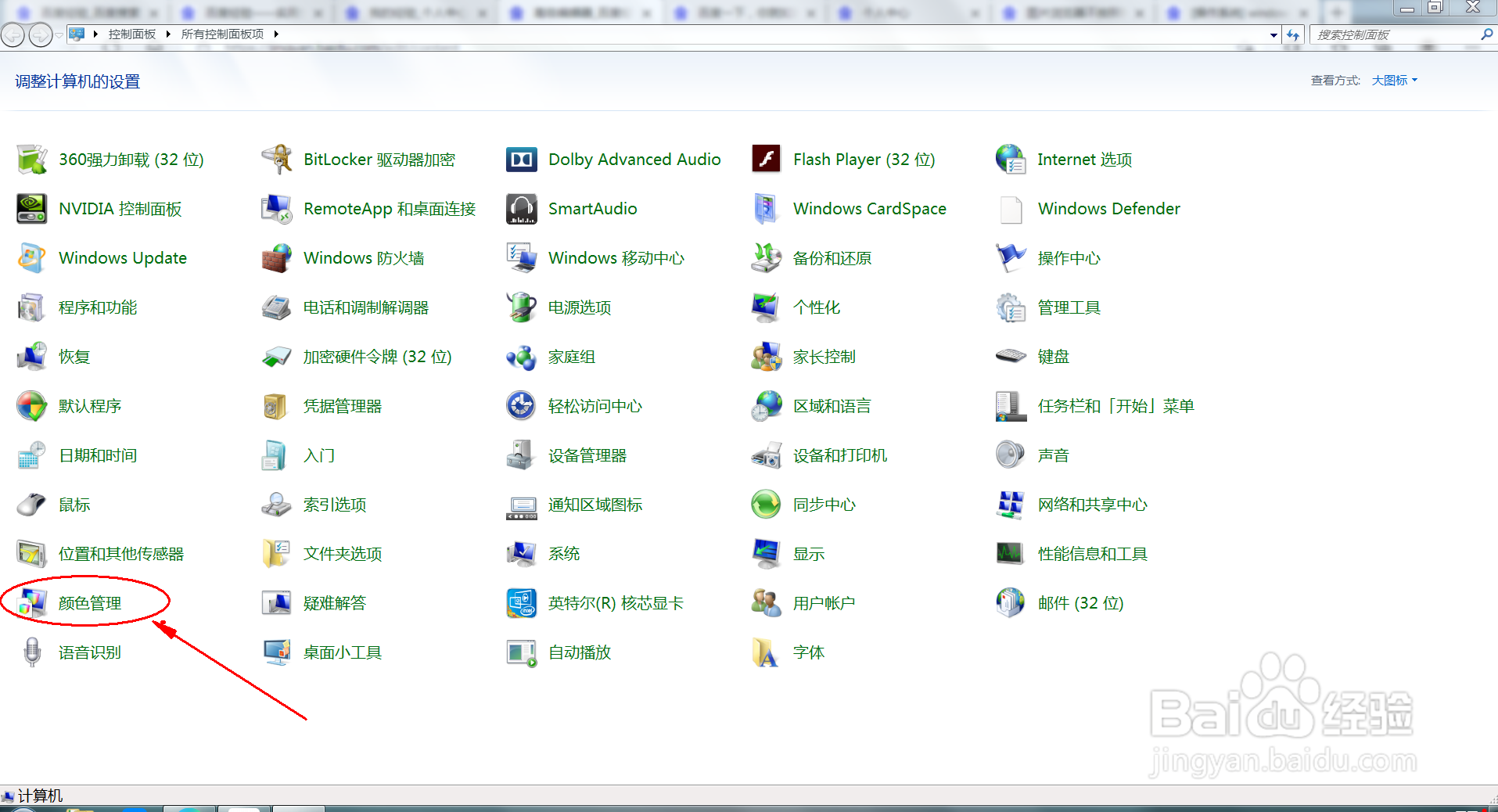Open the Windows 移动中心 link
Screen dimensions: 1498x812
616,258
